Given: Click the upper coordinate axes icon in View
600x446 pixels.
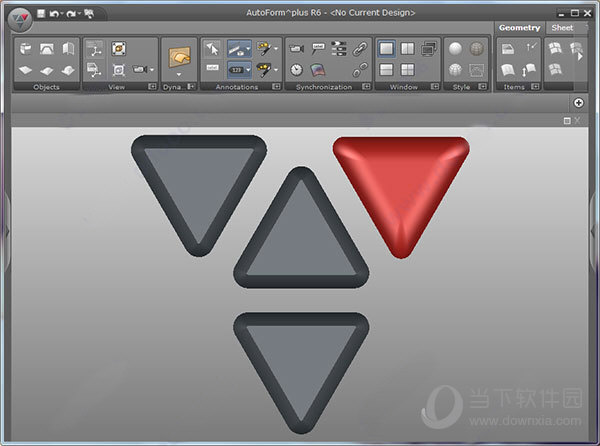Looking at the screenshot, I should (x=95, y=49).
